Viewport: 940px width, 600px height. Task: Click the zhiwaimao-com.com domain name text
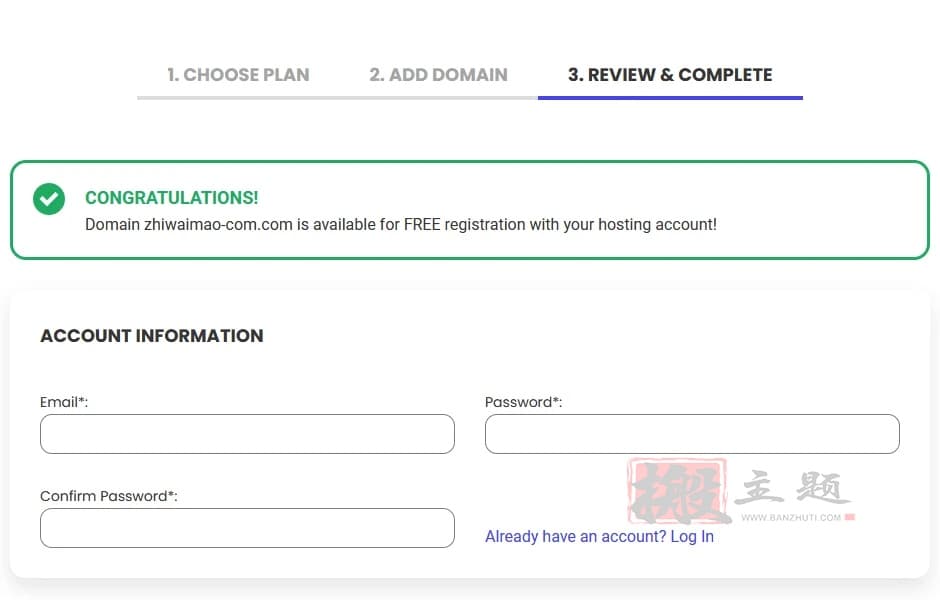[x=218, y=225]
